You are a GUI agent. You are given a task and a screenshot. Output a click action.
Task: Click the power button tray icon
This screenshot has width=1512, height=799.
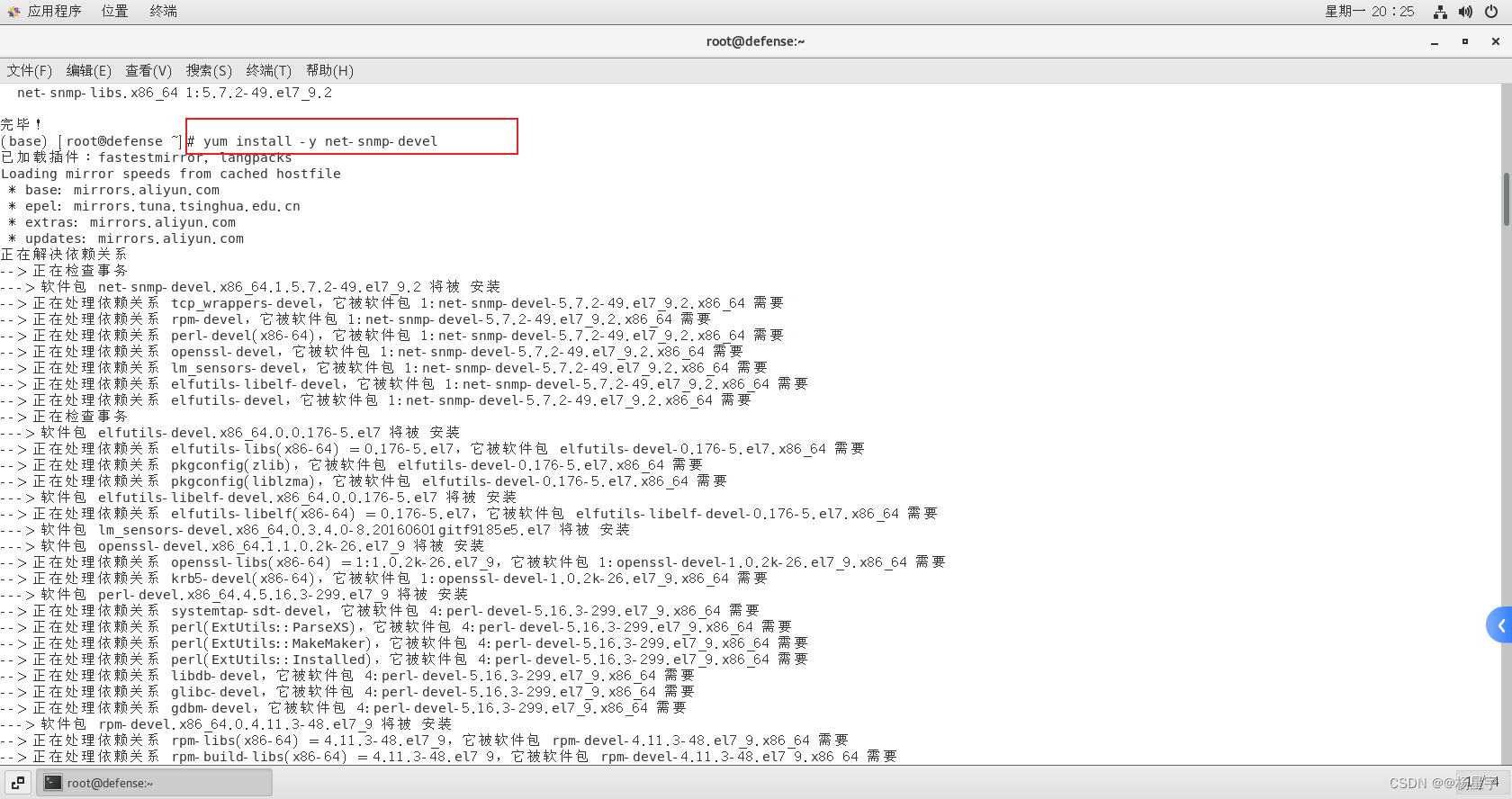pyautogui.click(x=1491, y=12)
